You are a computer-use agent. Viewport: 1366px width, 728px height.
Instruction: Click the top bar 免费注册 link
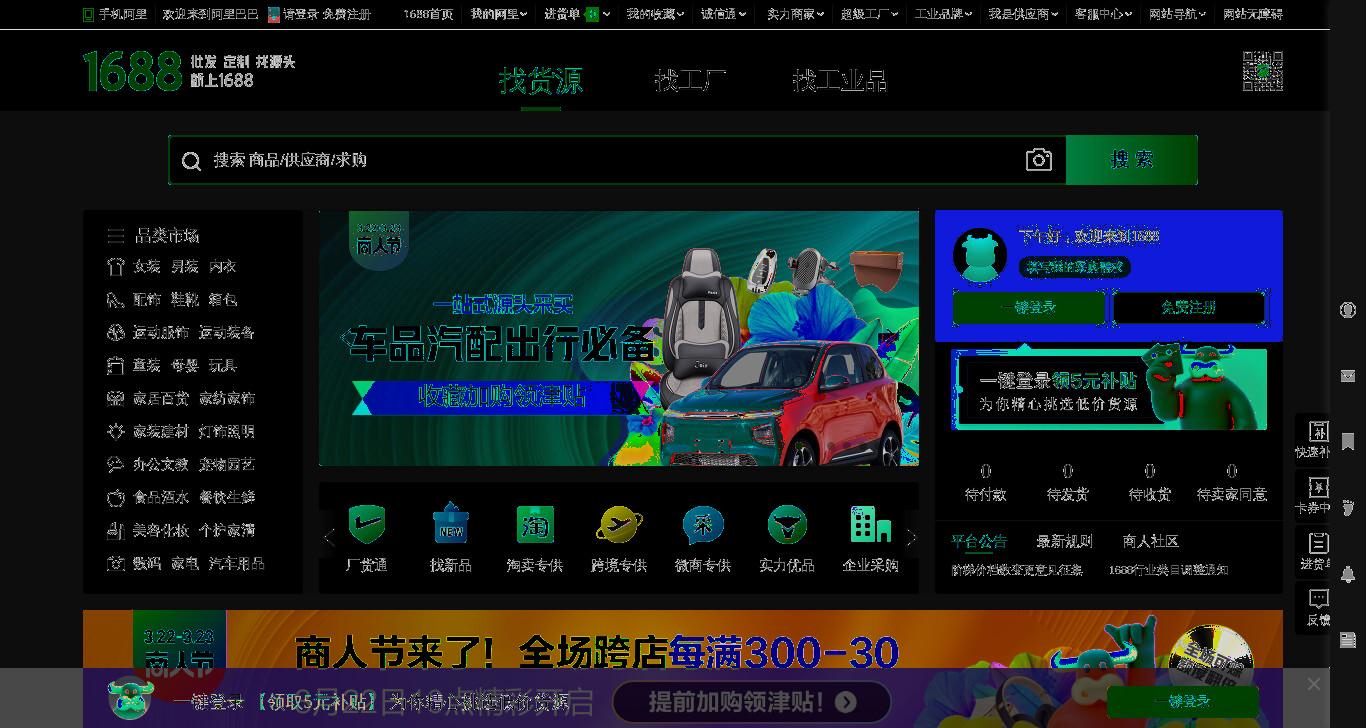pyautogui.click(x=346, y=14)
